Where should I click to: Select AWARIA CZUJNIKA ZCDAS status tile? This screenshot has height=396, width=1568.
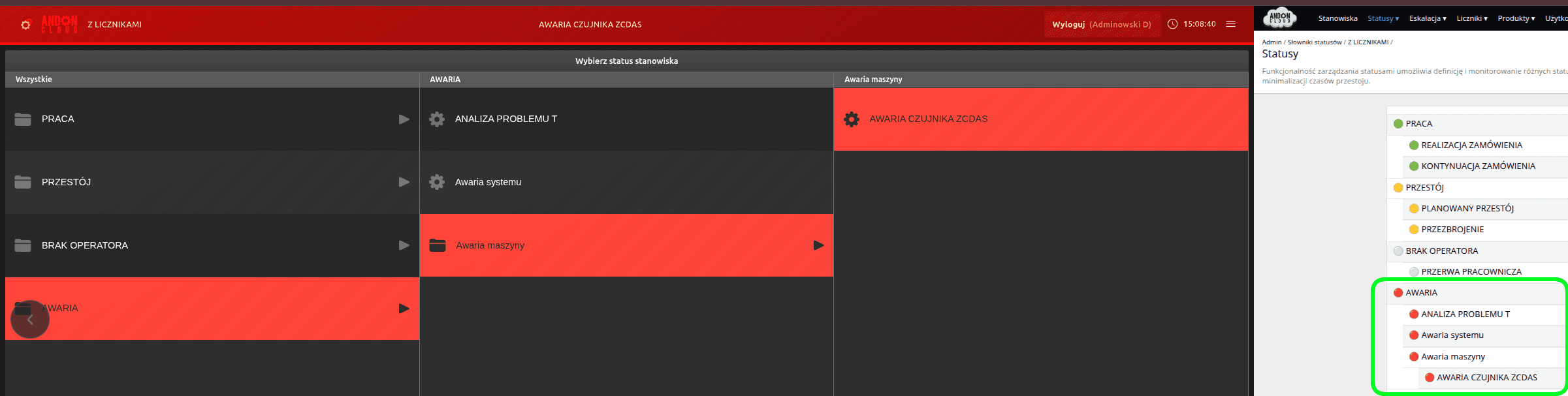tap(1040, 119)
